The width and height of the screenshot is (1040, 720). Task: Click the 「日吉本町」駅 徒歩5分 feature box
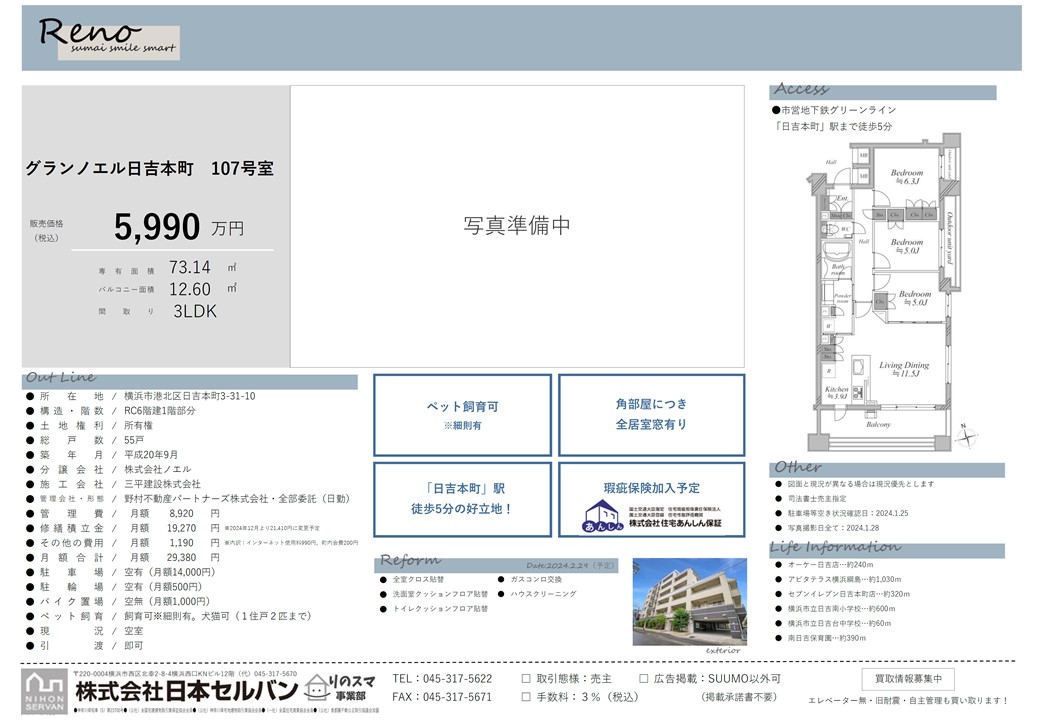coord(462,498)
